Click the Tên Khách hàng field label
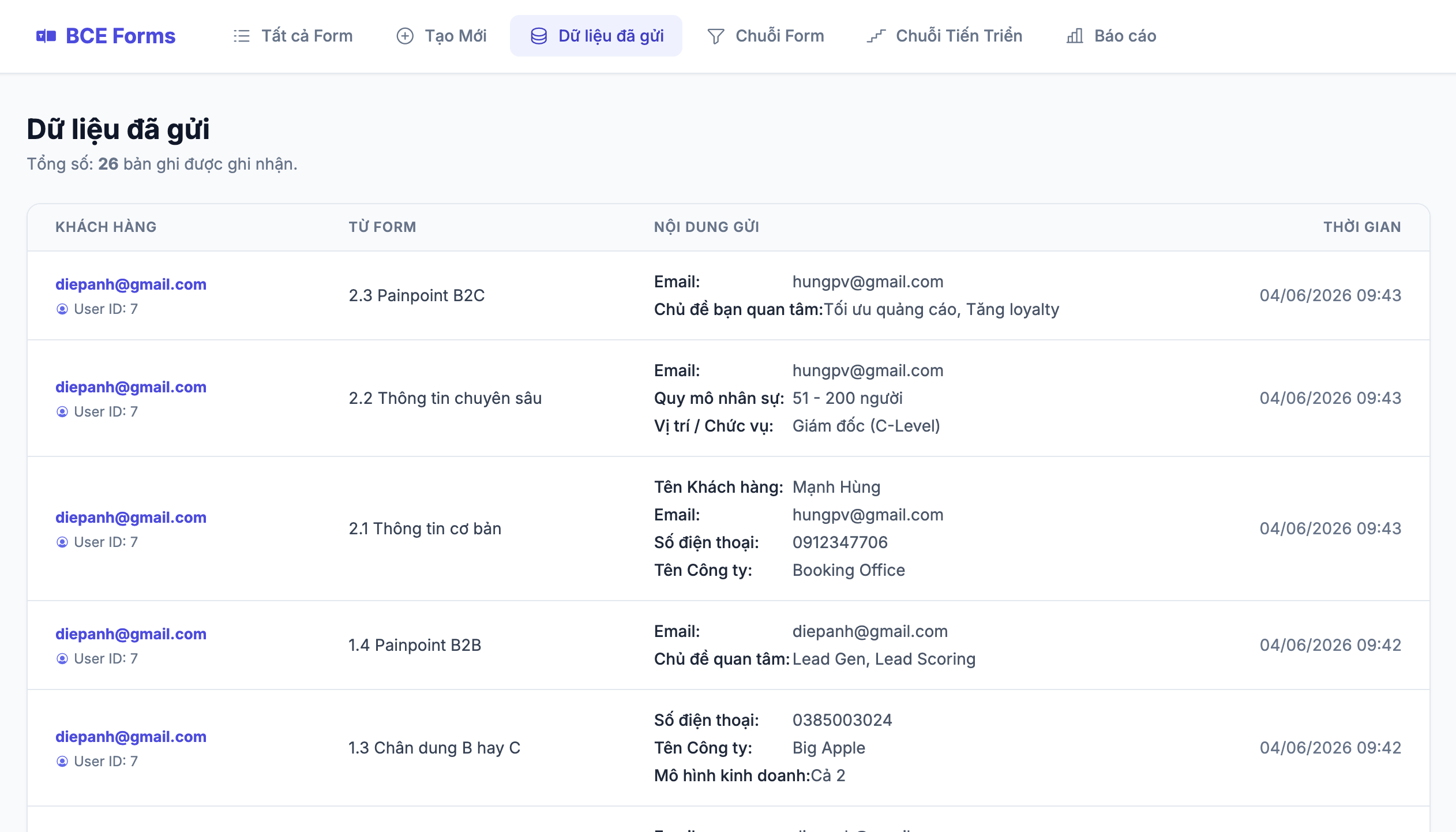The width and height of the screenshot is (1456, 832). click(719, 488)
